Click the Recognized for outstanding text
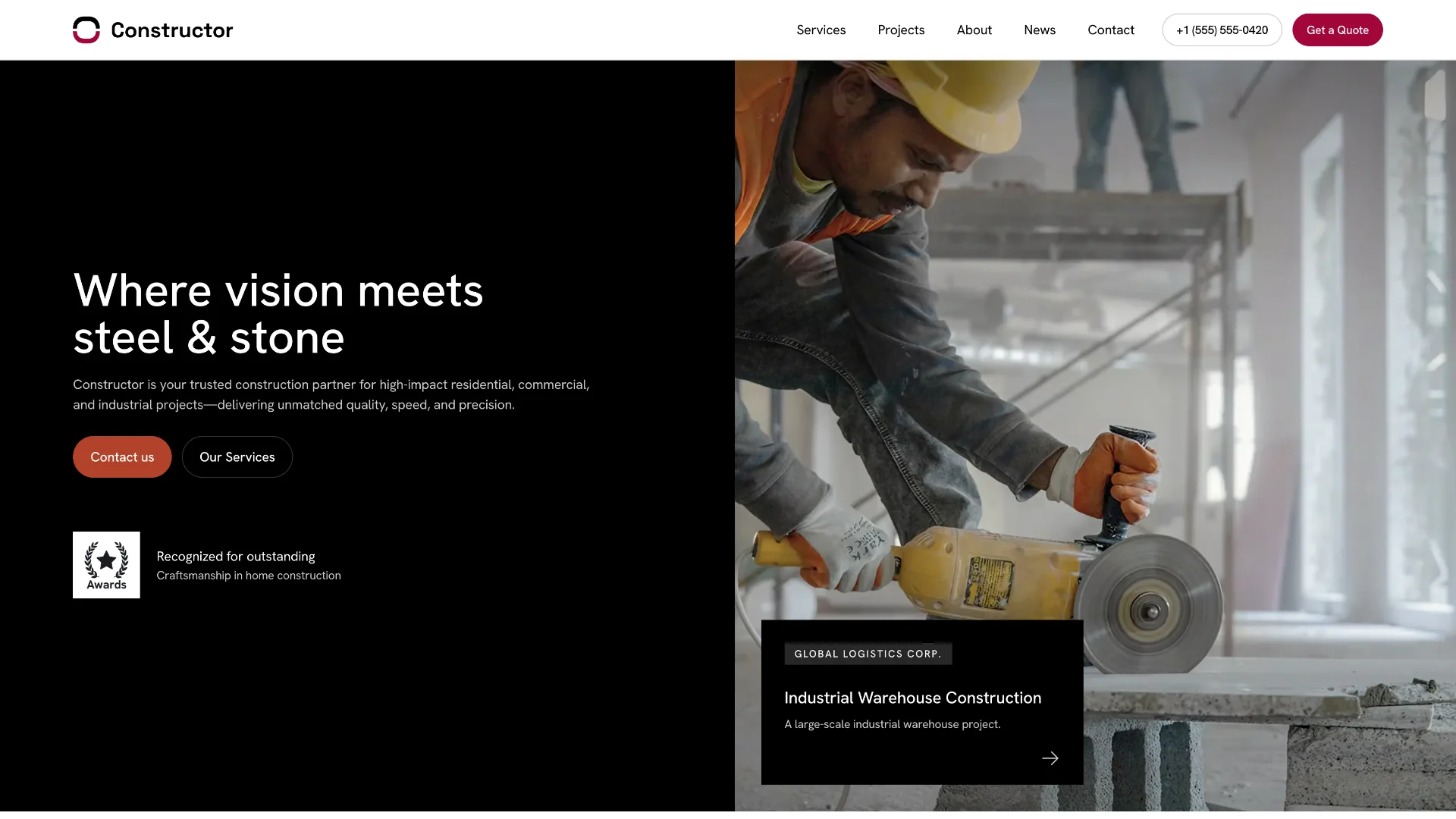 tap(235, 557)
